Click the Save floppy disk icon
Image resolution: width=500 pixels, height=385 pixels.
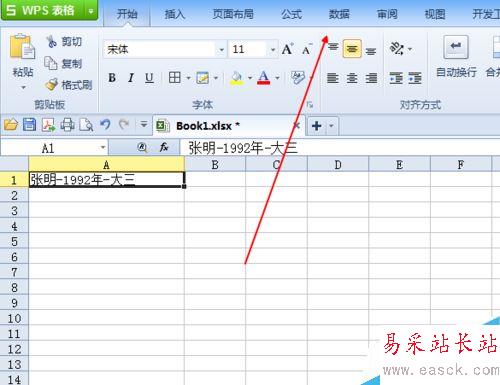click(x=29, y=125)
